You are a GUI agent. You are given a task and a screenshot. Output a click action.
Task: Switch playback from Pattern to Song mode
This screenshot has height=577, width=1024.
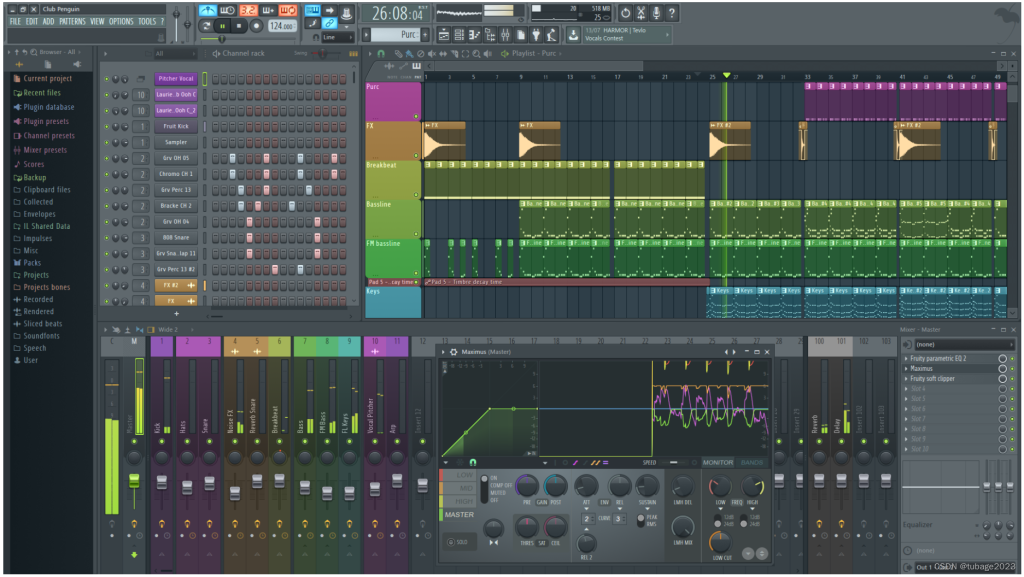(206, 25)
